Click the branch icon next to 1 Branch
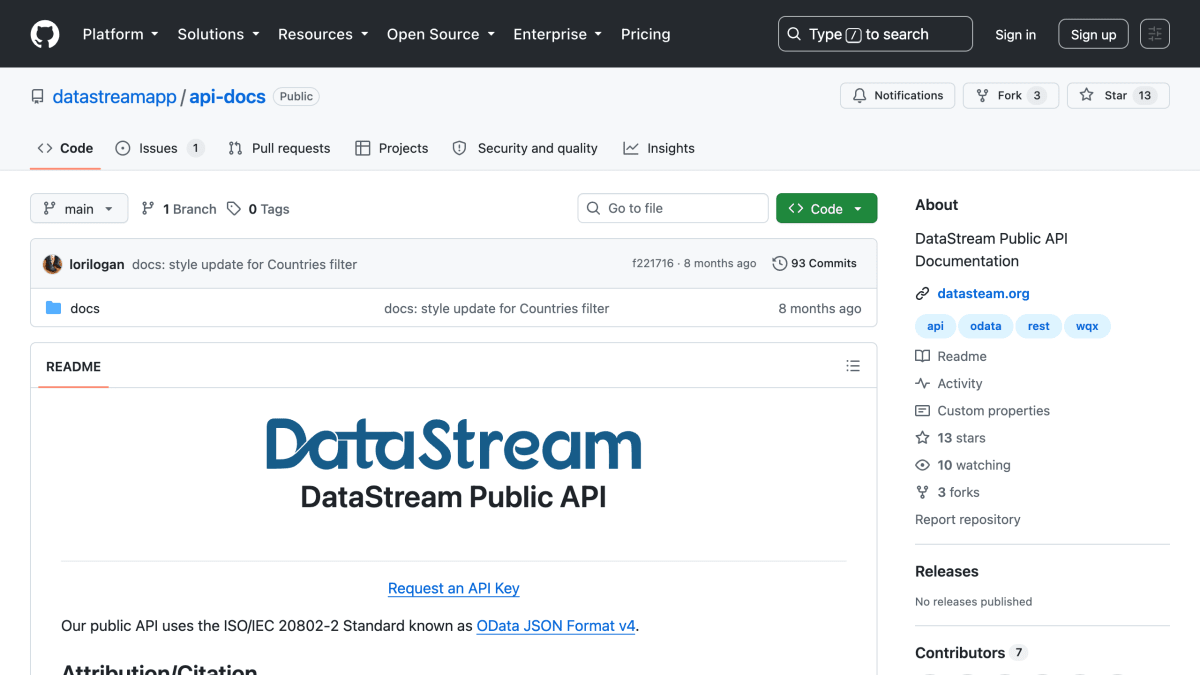 [x=148, y=209]
